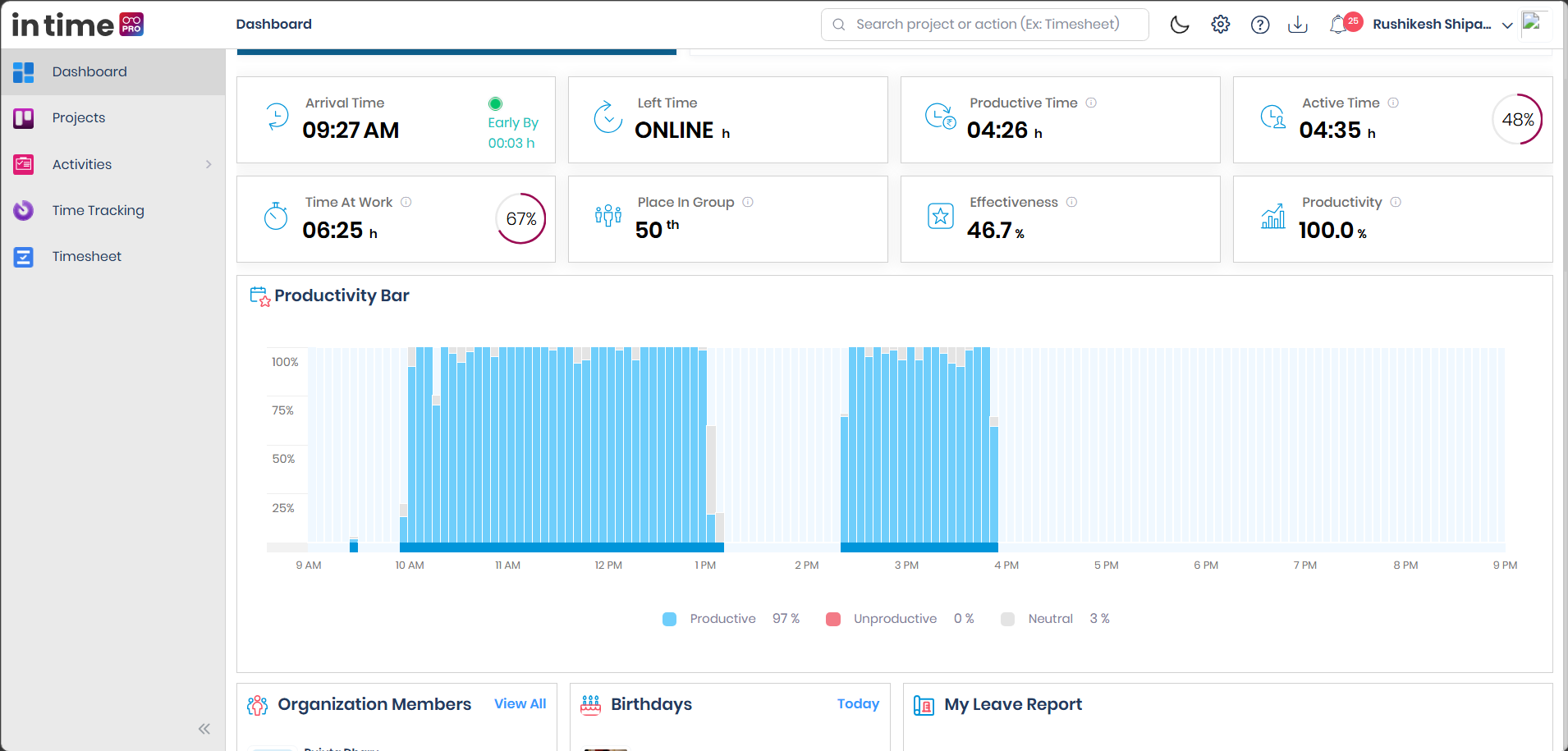Click the Time At Work stopwatch icon
The height and width of the screenshot is (751, 1568).
click(x=276, y=216)
